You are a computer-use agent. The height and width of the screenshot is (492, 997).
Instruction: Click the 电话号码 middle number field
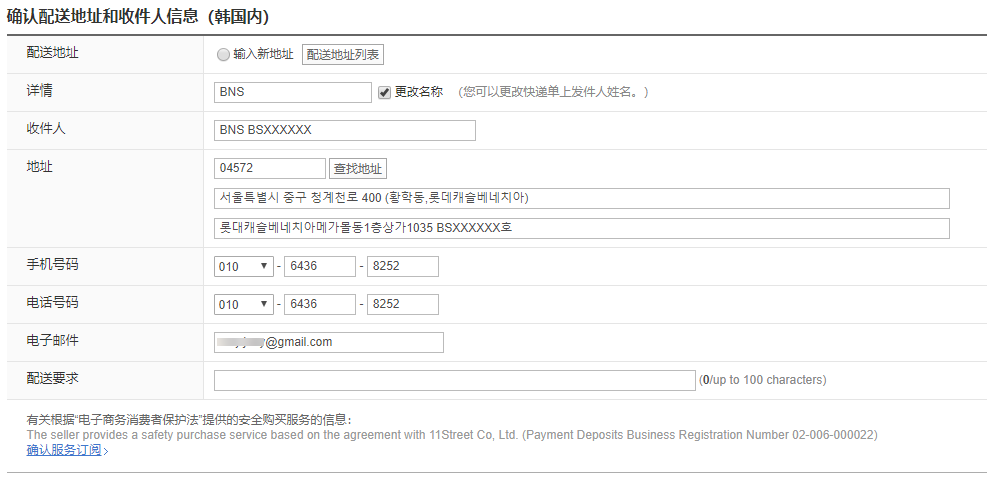(x=320, y=304)
